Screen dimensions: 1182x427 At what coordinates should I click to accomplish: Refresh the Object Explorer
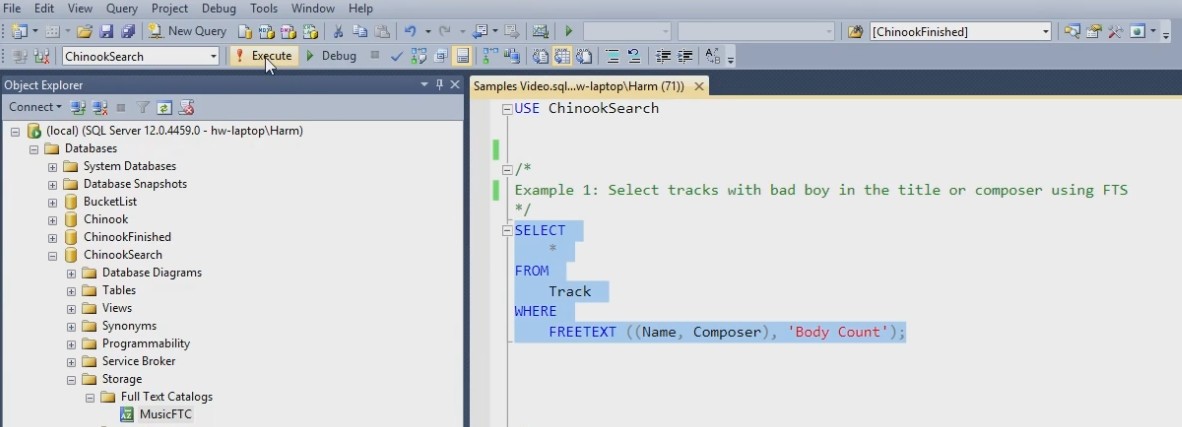164,107
